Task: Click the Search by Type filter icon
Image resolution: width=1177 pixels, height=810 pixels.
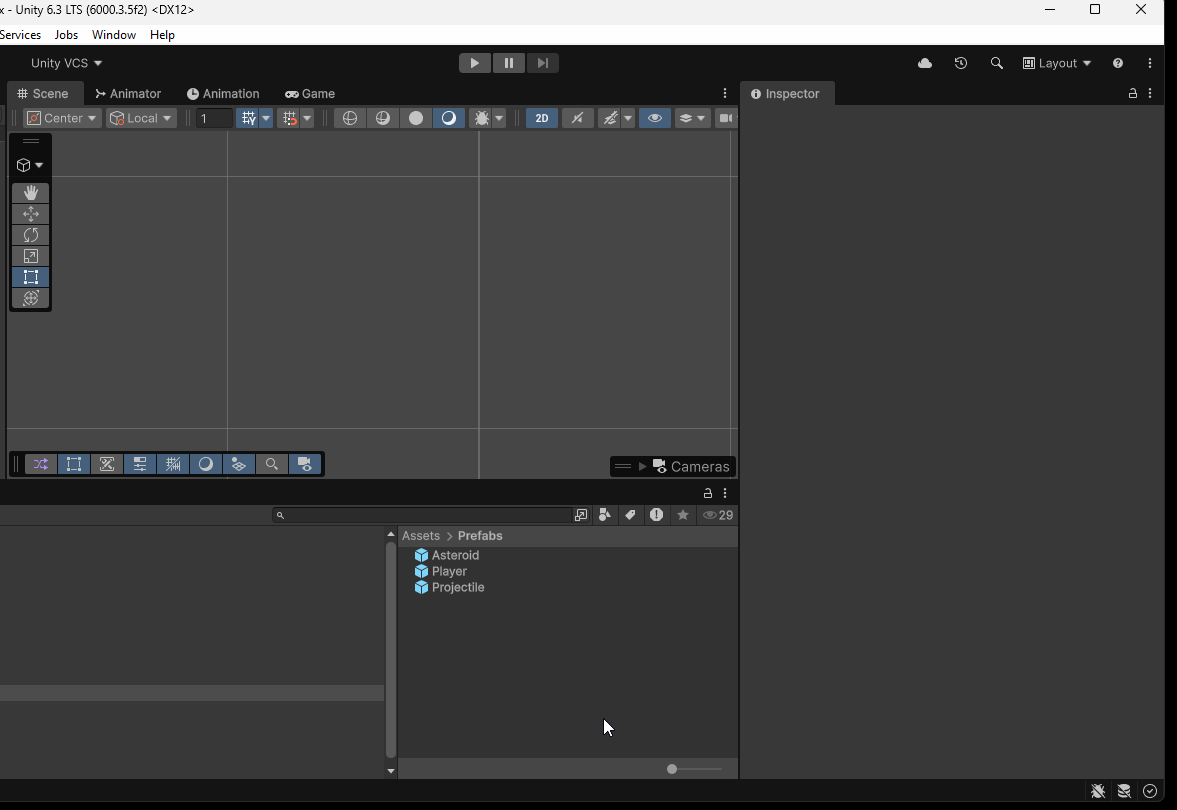Action: pos(605,515)
